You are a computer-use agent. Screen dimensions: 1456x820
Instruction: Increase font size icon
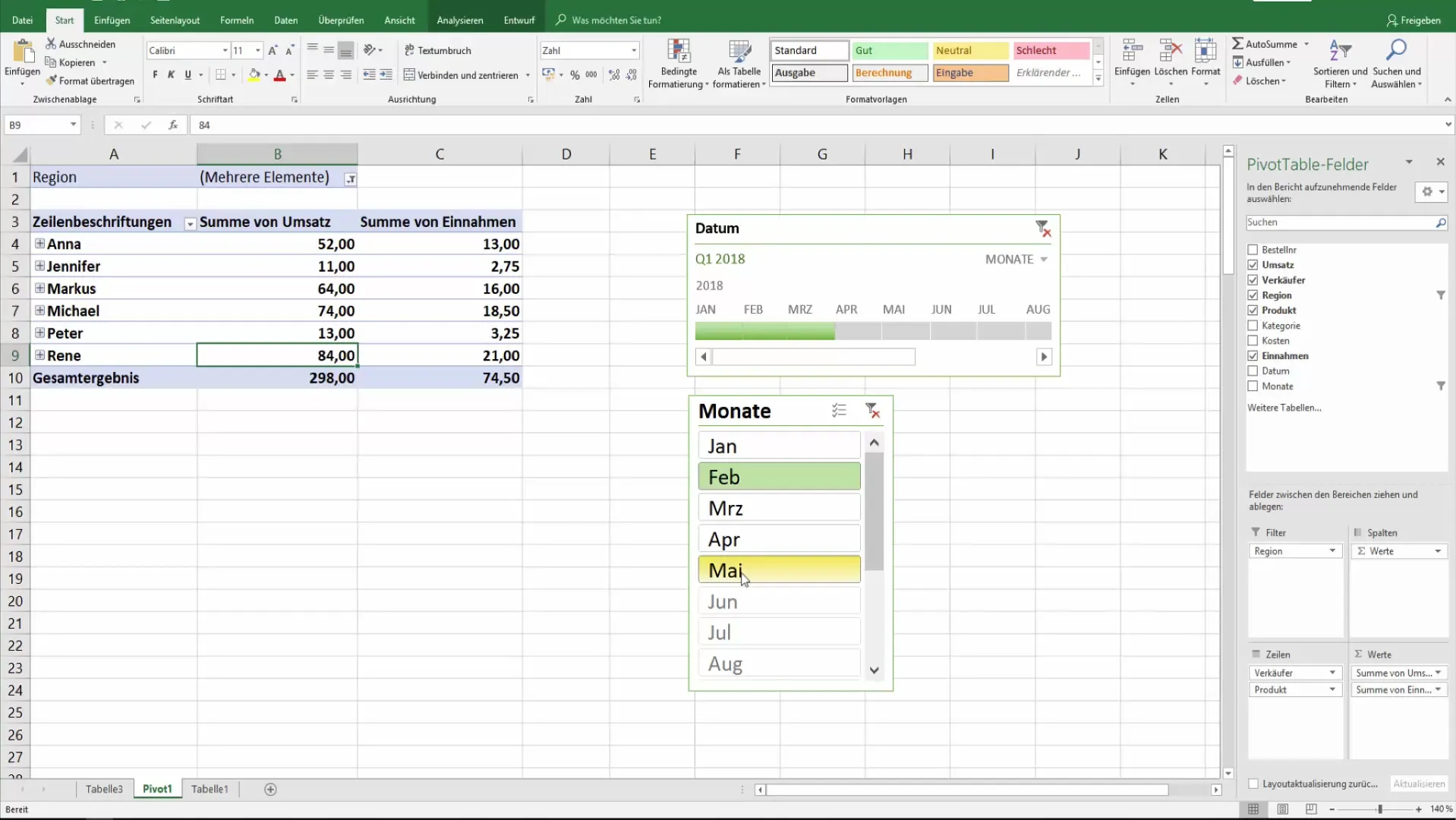(273, 50)
